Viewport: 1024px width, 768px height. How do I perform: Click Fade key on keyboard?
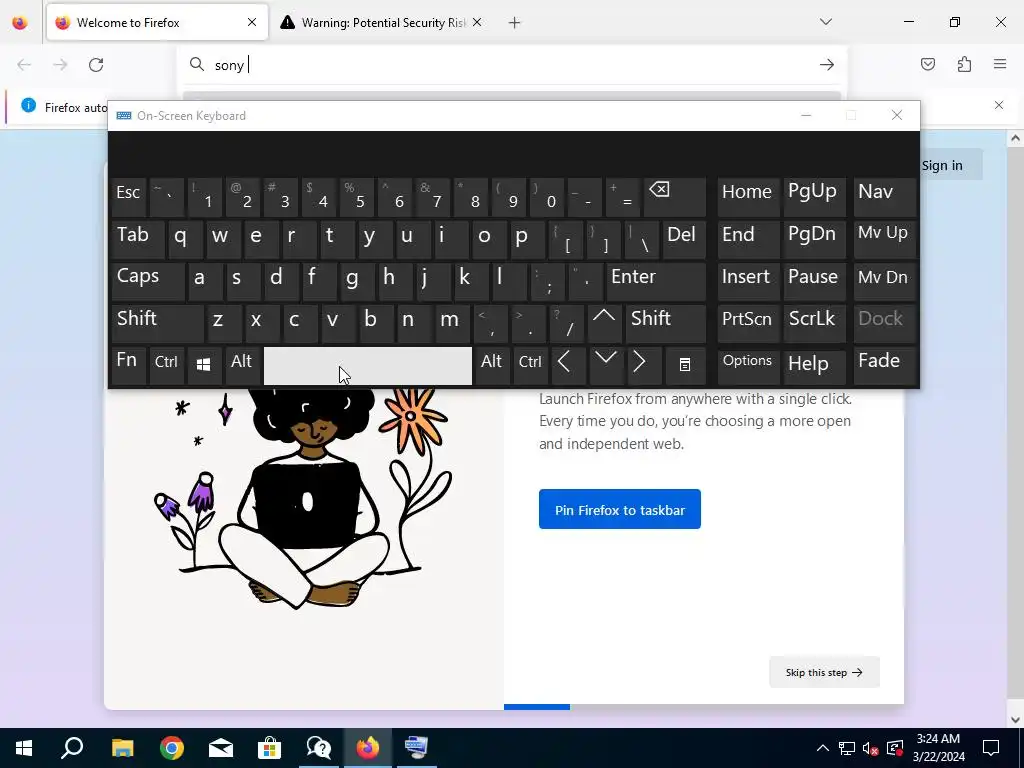click(885, 364)
